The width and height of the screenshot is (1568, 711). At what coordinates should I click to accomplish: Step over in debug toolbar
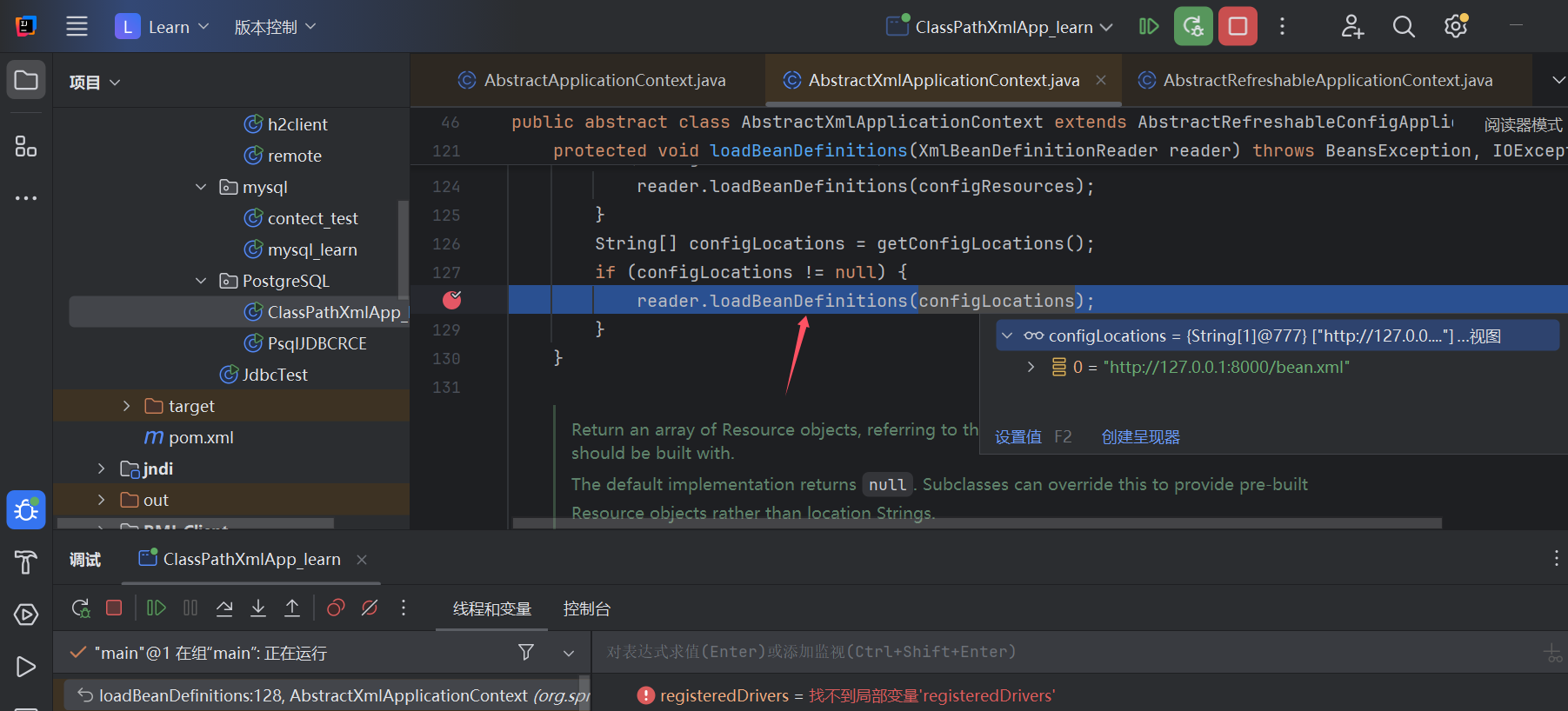[x=224, y=608]
